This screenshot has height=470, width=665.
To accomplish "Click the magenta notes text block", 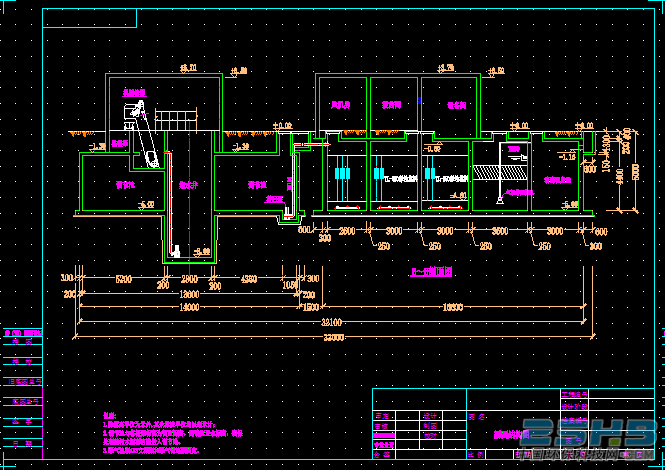I will coord(173,433).
